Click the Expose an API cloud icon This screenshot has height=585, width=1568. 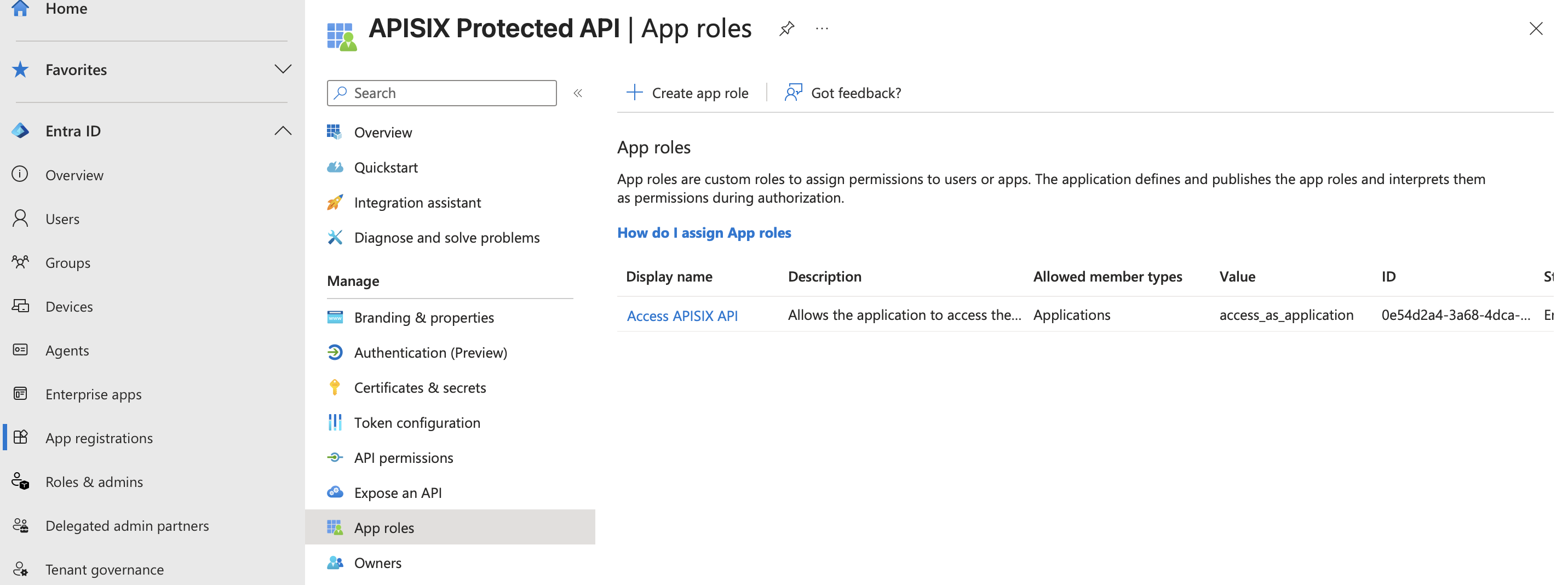tap(335, 492)
